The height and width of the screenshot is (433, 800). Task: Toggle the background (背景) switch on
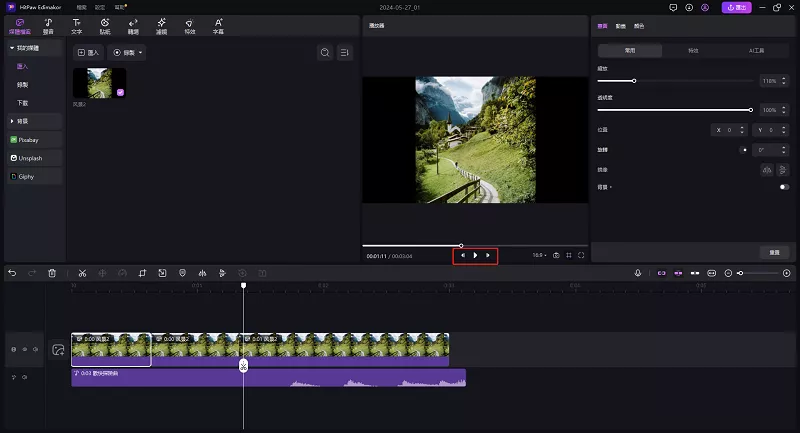pos(783,187)
